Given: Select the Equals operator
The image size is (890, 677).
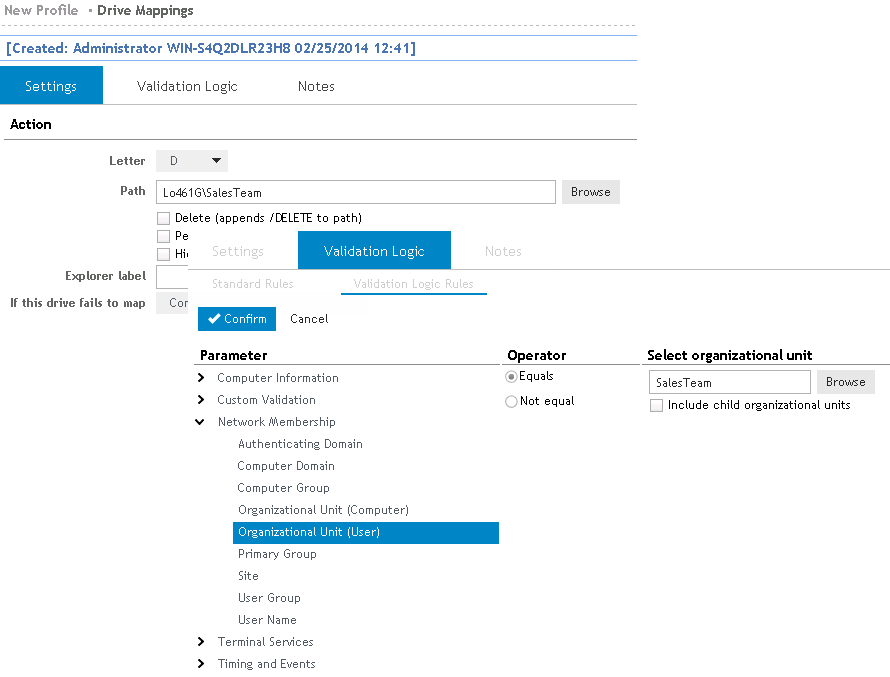Looking at the screenshot, I should [512, 377].
